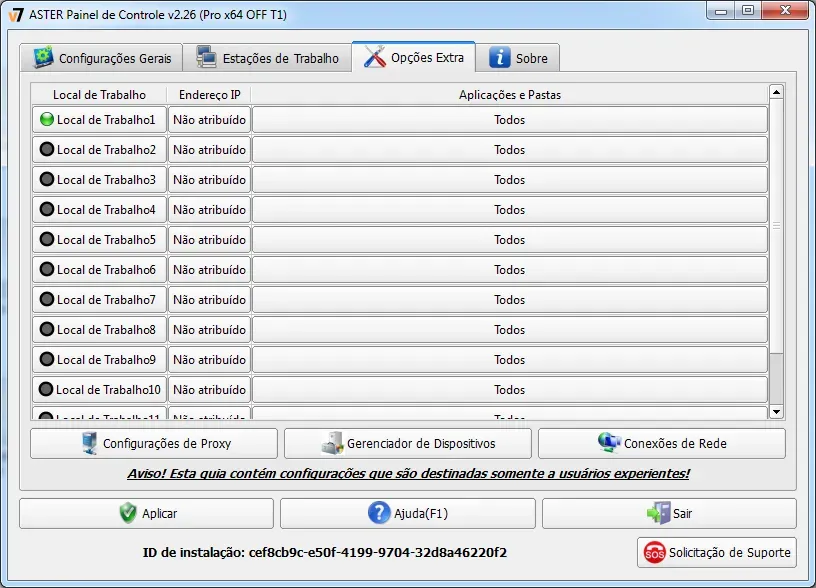Click the monitor icon on Estações de Trabalho
The image size is (816, 588).
[x=206, y=58]
